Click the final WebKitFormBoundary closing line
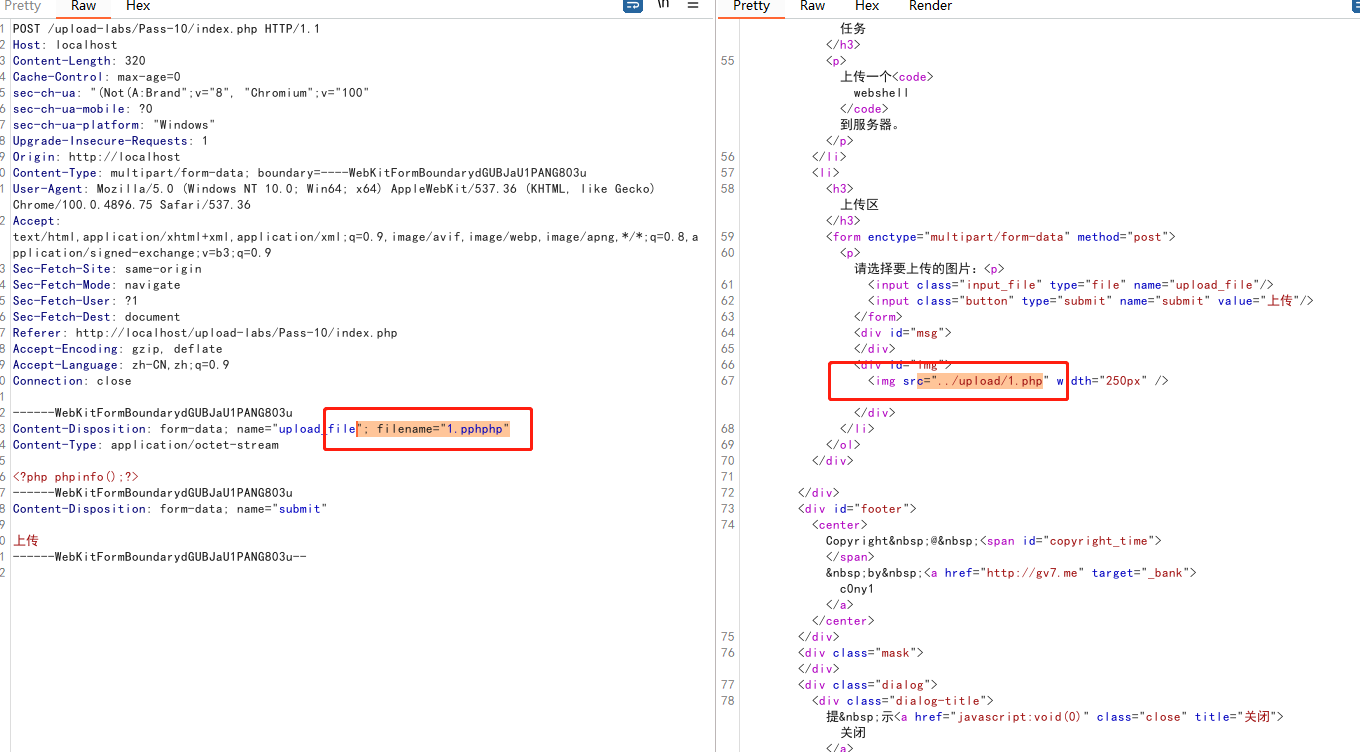The height and width of the screenshot is (752, 1360). tap(160, 557)
